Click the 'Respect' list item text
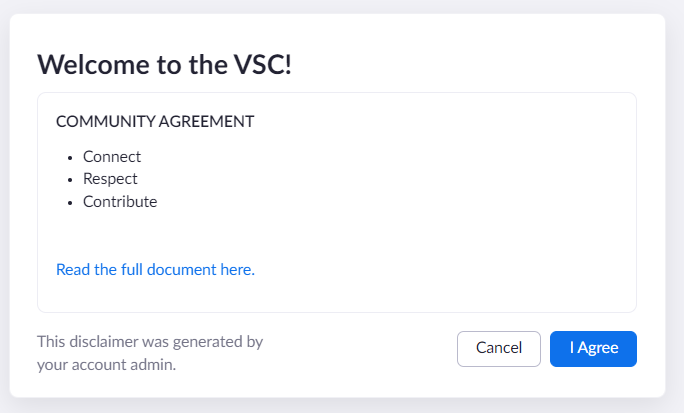 pyautogui.click(x=110, y=179)
